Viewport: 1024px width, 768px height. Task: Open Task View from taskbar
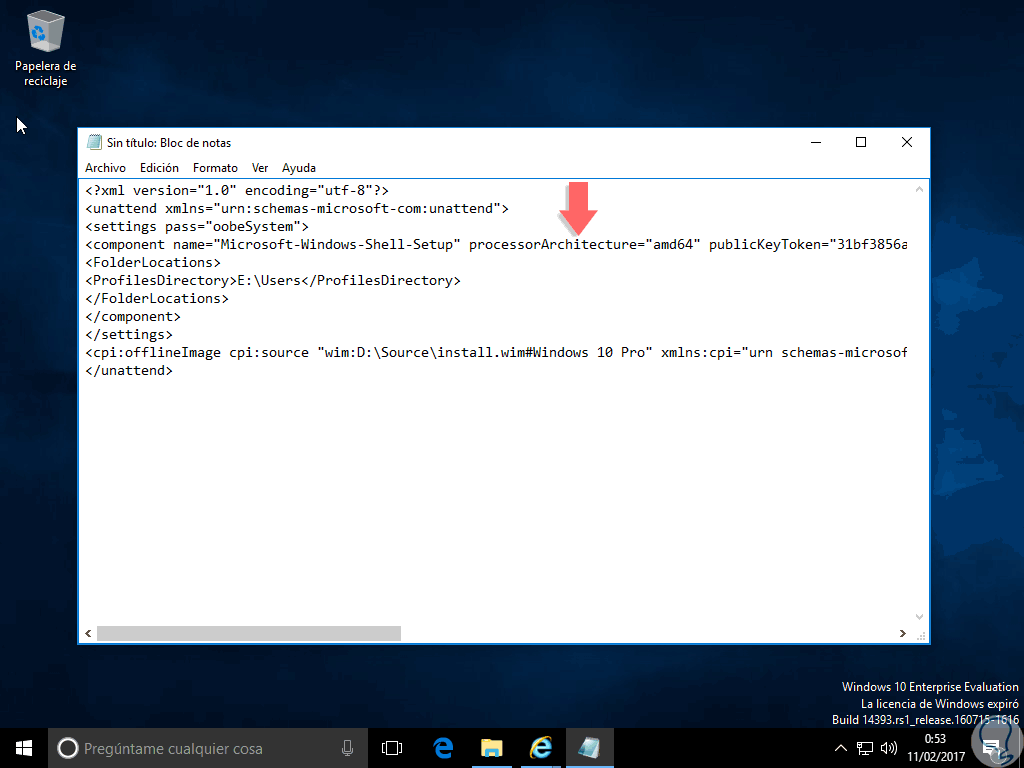(x=392, y=748)
